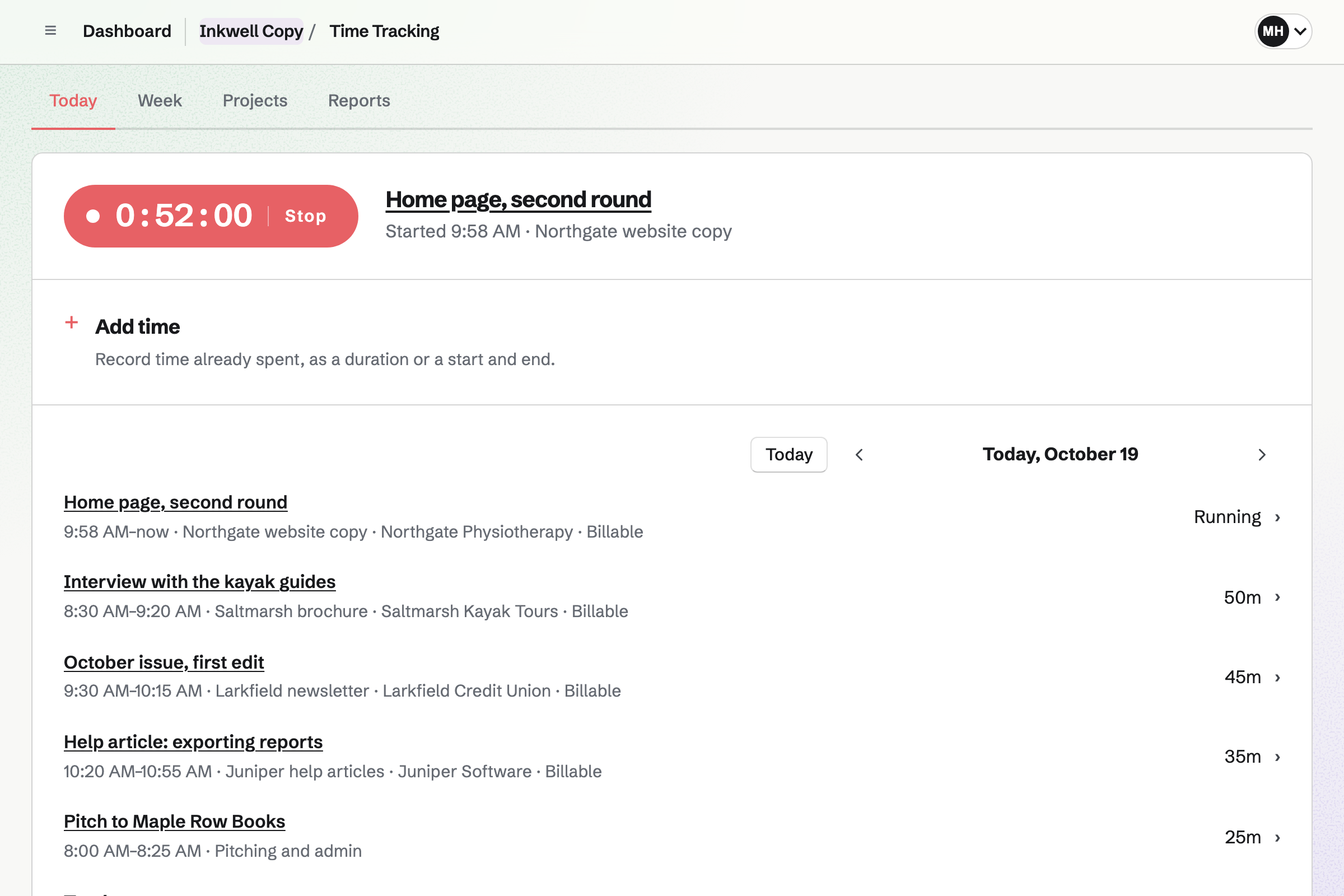The width and height of the screenshot is (1344, 896).
Task: Click the Inkwell Copy breadcrumb
Action: (x=251, y=31)
